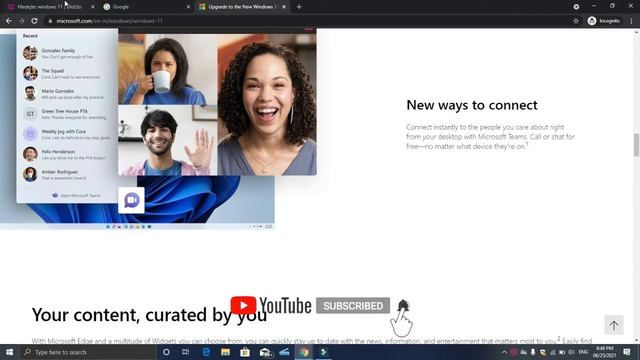Viewport: 640px width, 360px height.
Task: Click the Chrome icon on the taskbar
Action: tap(304, 352)
